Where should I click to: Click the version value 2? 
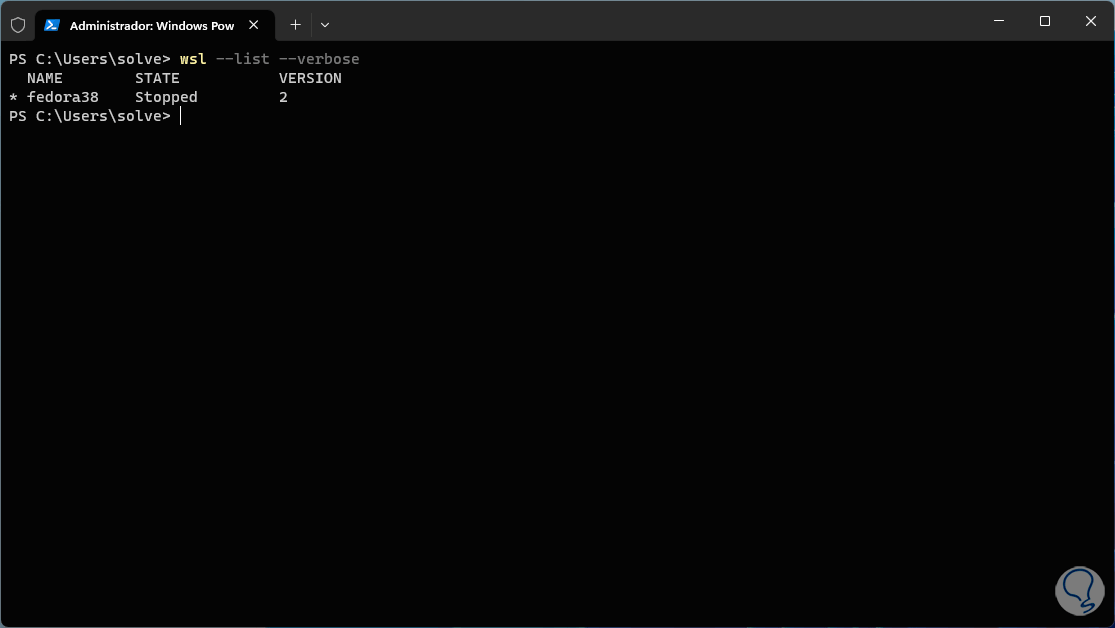coord(283,97)
